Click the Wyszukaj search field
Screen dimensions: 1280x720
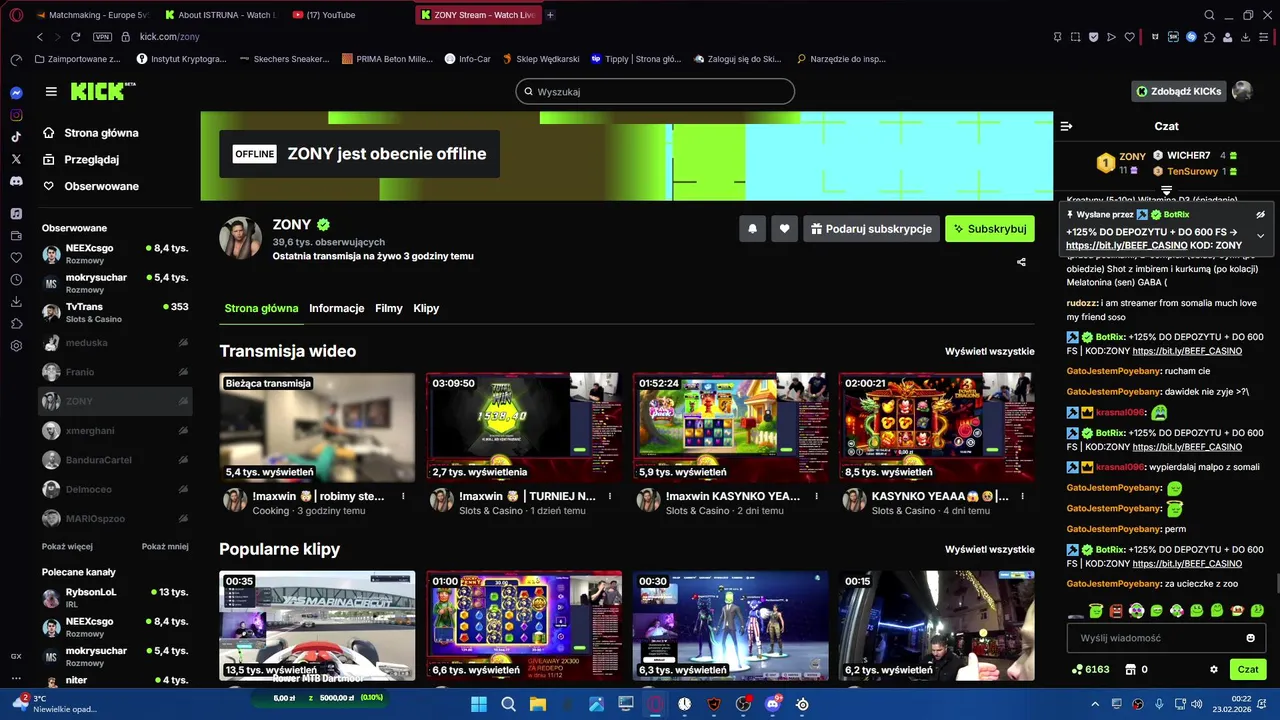(x=655, y=92)
